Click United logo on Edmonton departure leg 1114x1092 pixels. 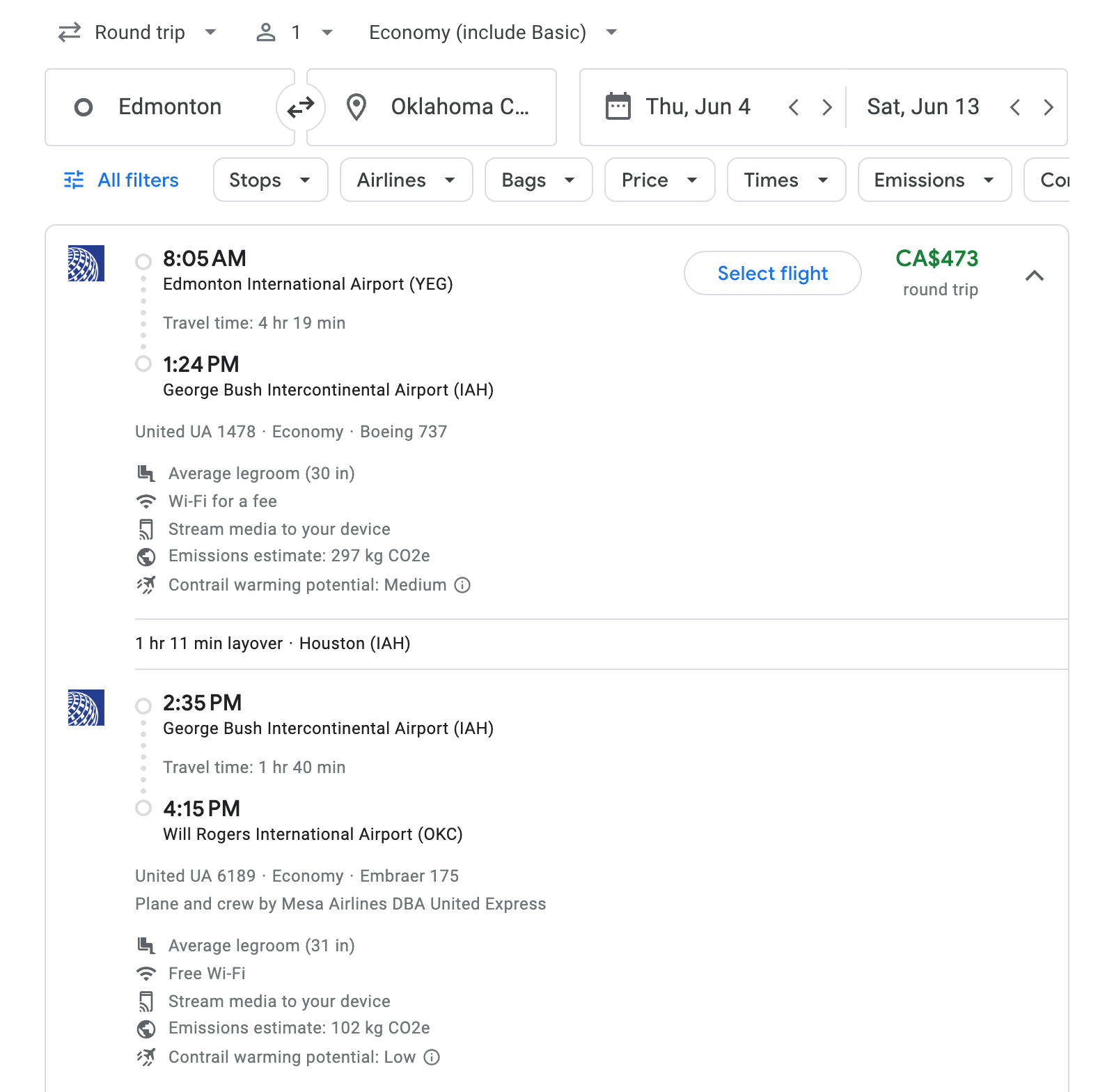pyautogui.click(x=86, y=263)
